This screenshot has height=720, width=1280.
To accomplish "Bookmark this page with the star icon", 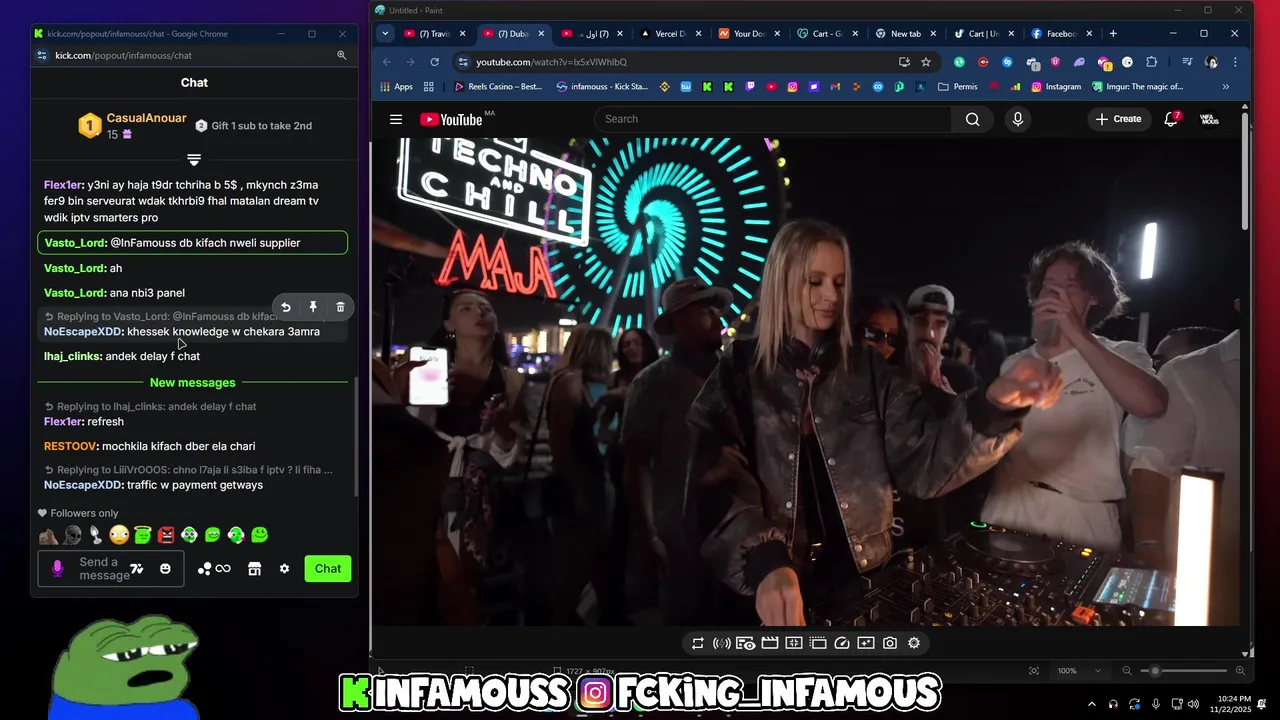I will 926,62.
